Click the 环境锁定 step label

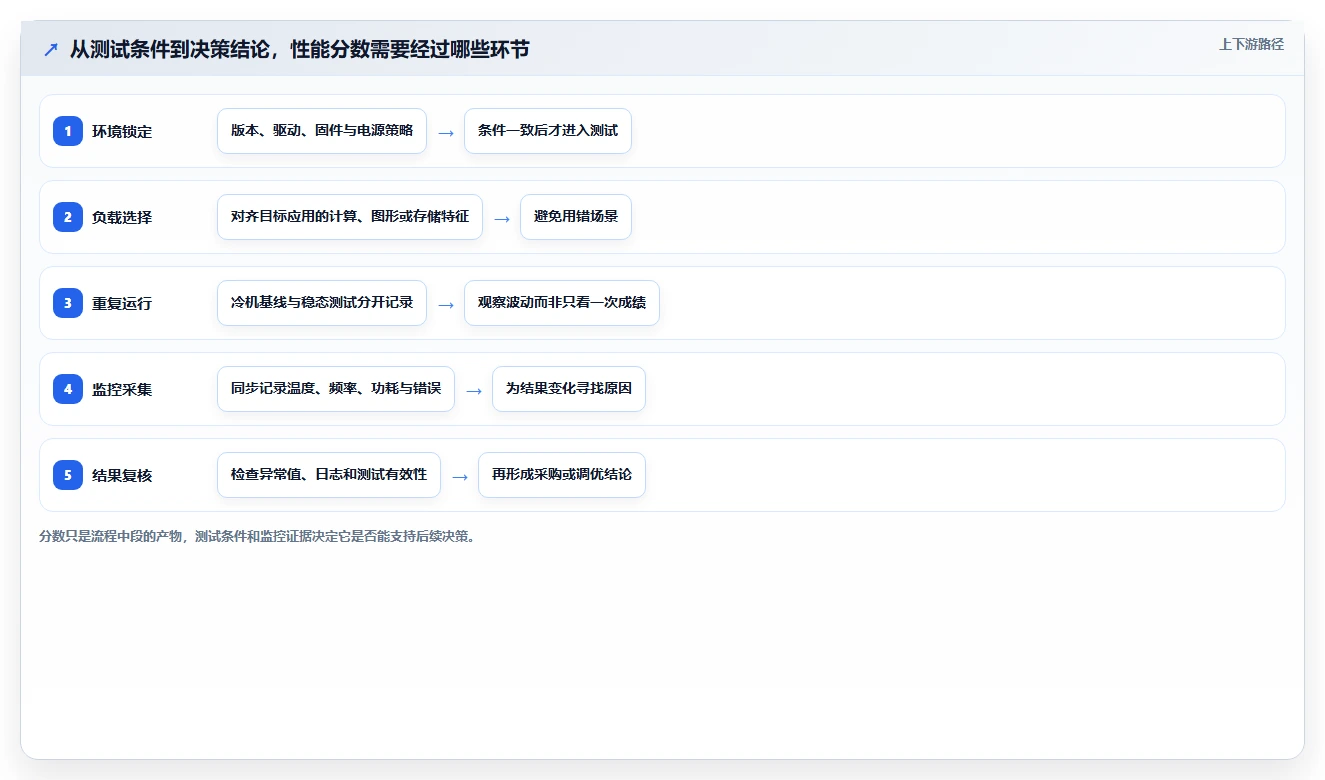pos(122,132)
